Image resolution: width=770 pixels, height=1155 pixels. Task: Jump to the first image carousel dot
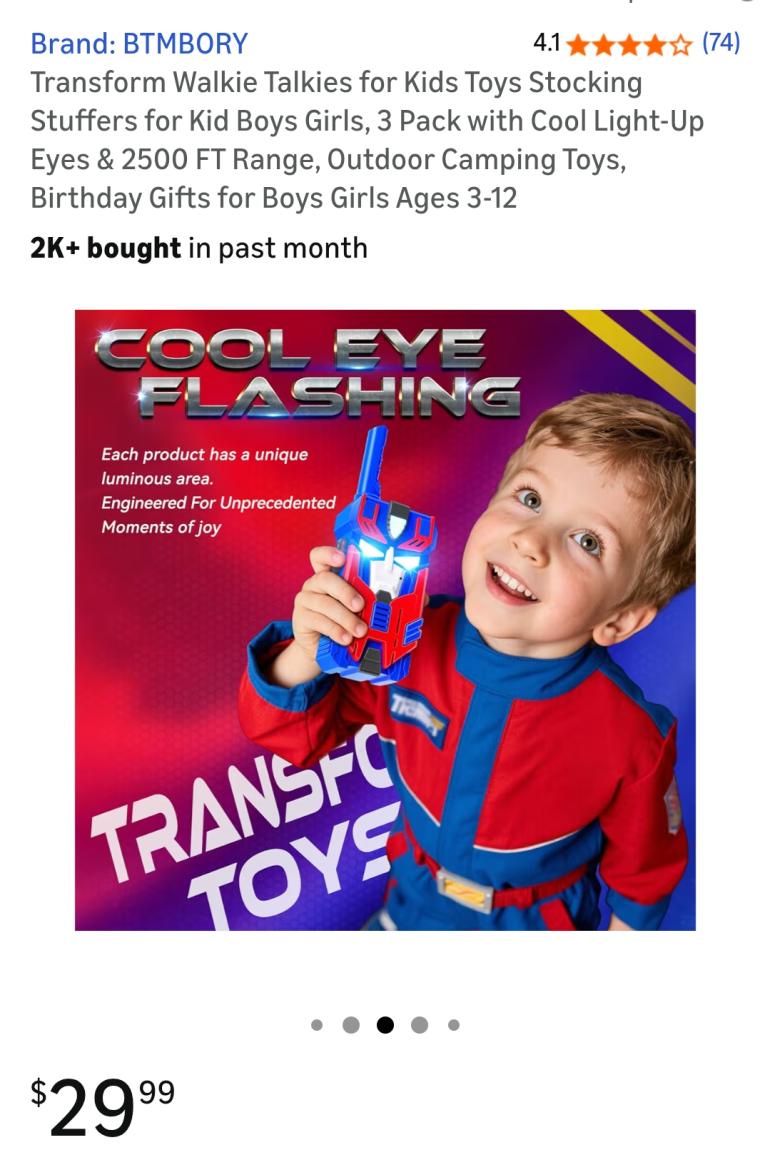[x=317, y=1025]
